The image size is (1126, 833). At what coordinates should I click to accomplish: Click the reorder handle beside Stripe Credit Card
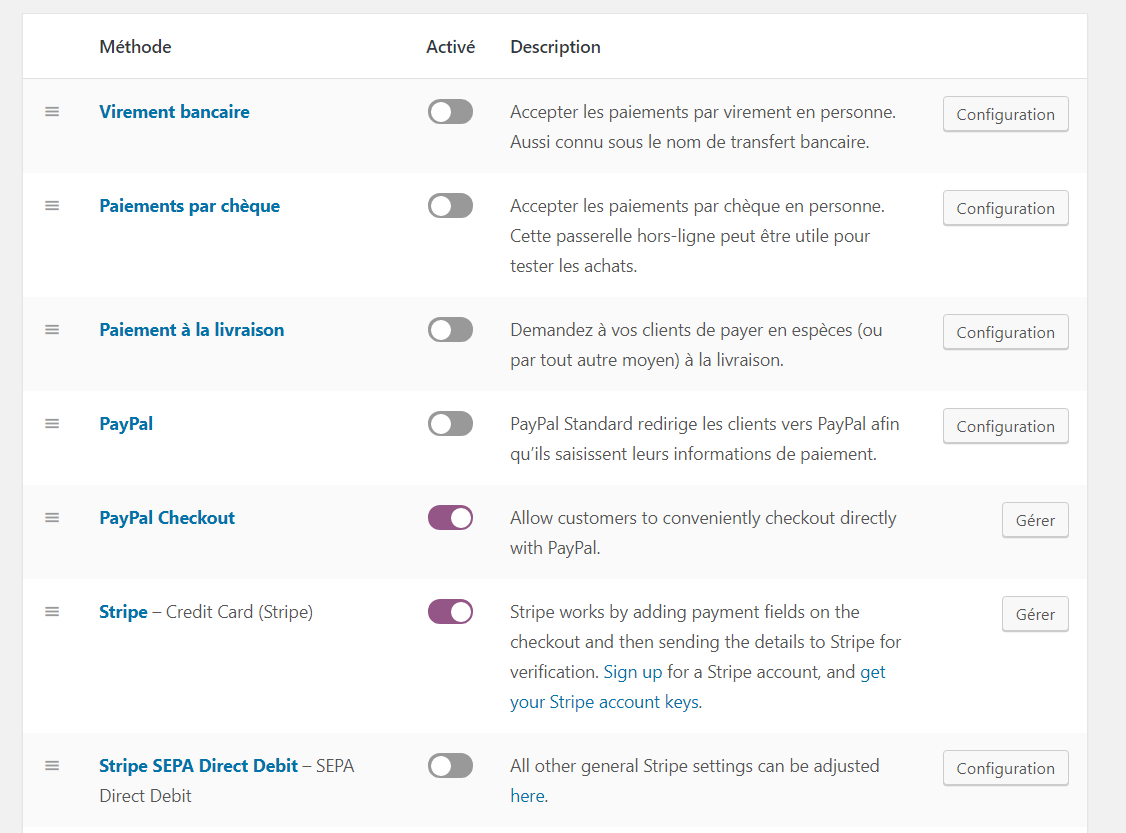[52, 613]
